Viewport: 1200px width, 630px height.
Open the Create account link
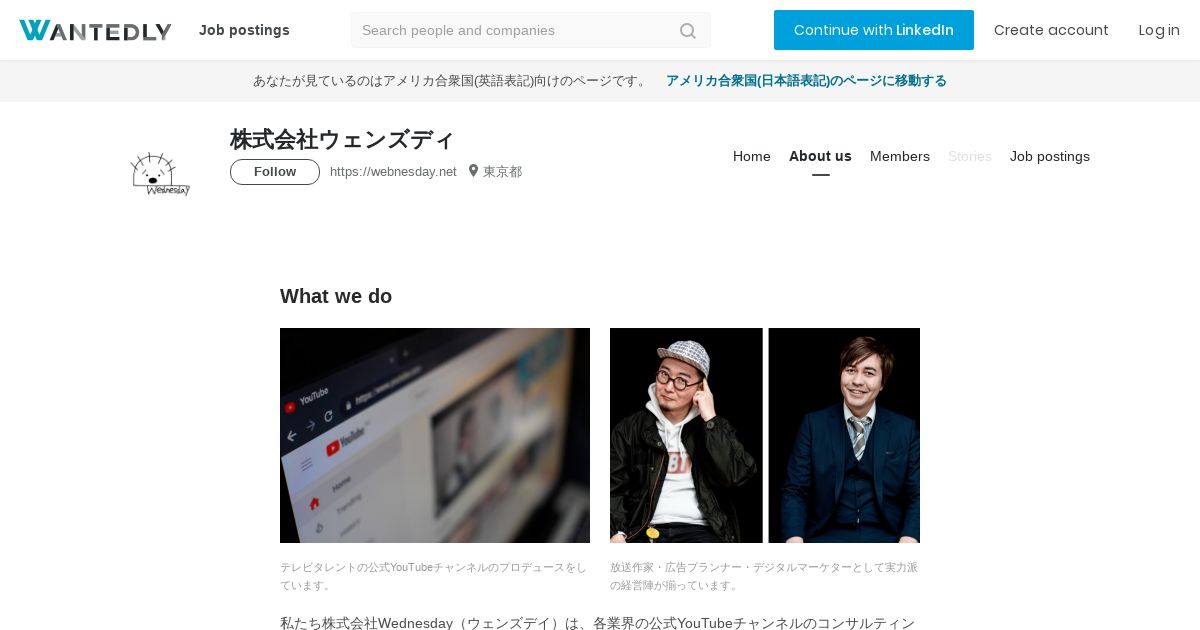[x=1051, y=30]
